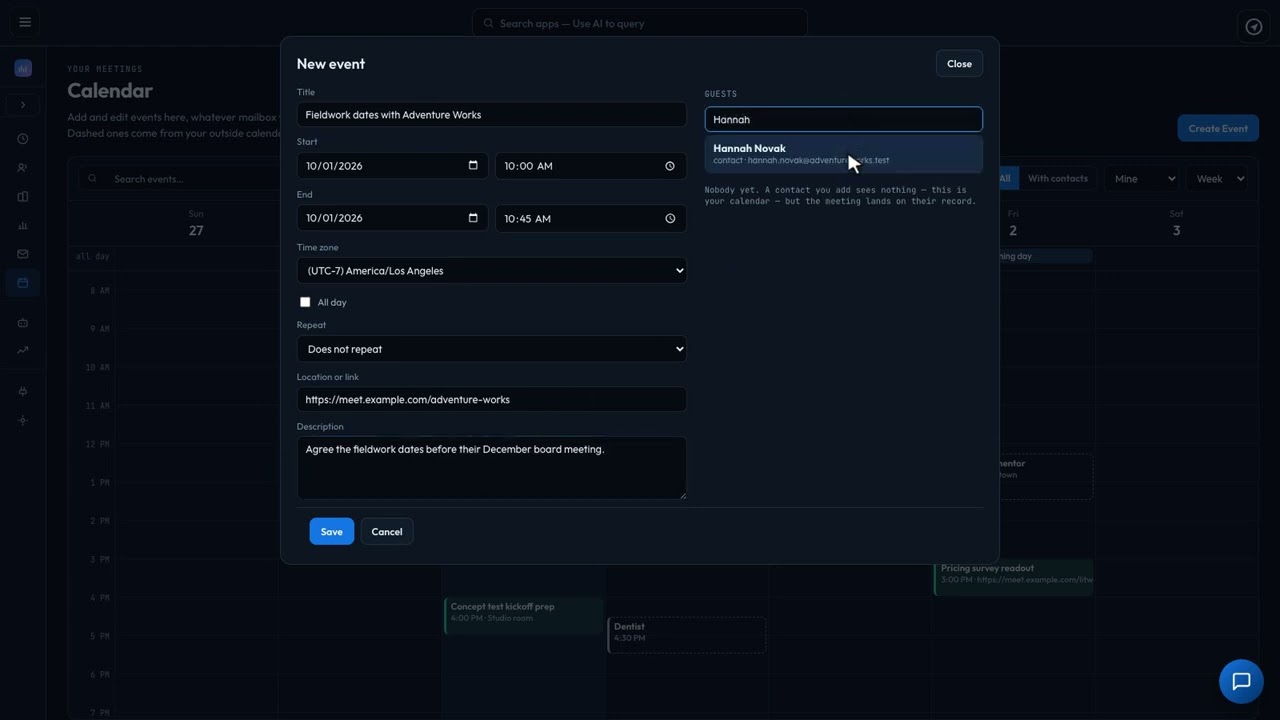
Task: Open the End date calendar picker icon
Action: pos(473,218)
